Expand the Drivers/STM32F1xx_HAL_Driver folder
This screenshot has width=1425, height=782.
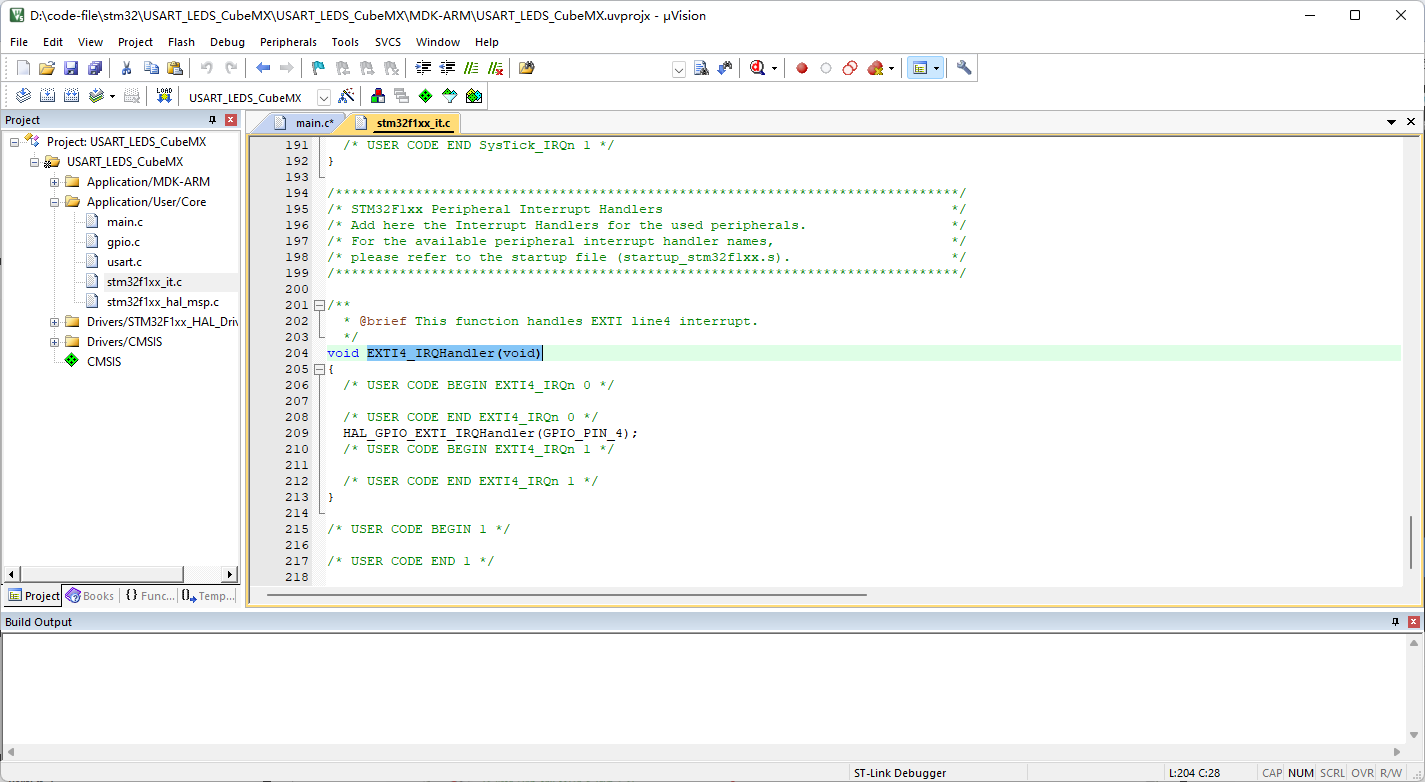[55, 322]
